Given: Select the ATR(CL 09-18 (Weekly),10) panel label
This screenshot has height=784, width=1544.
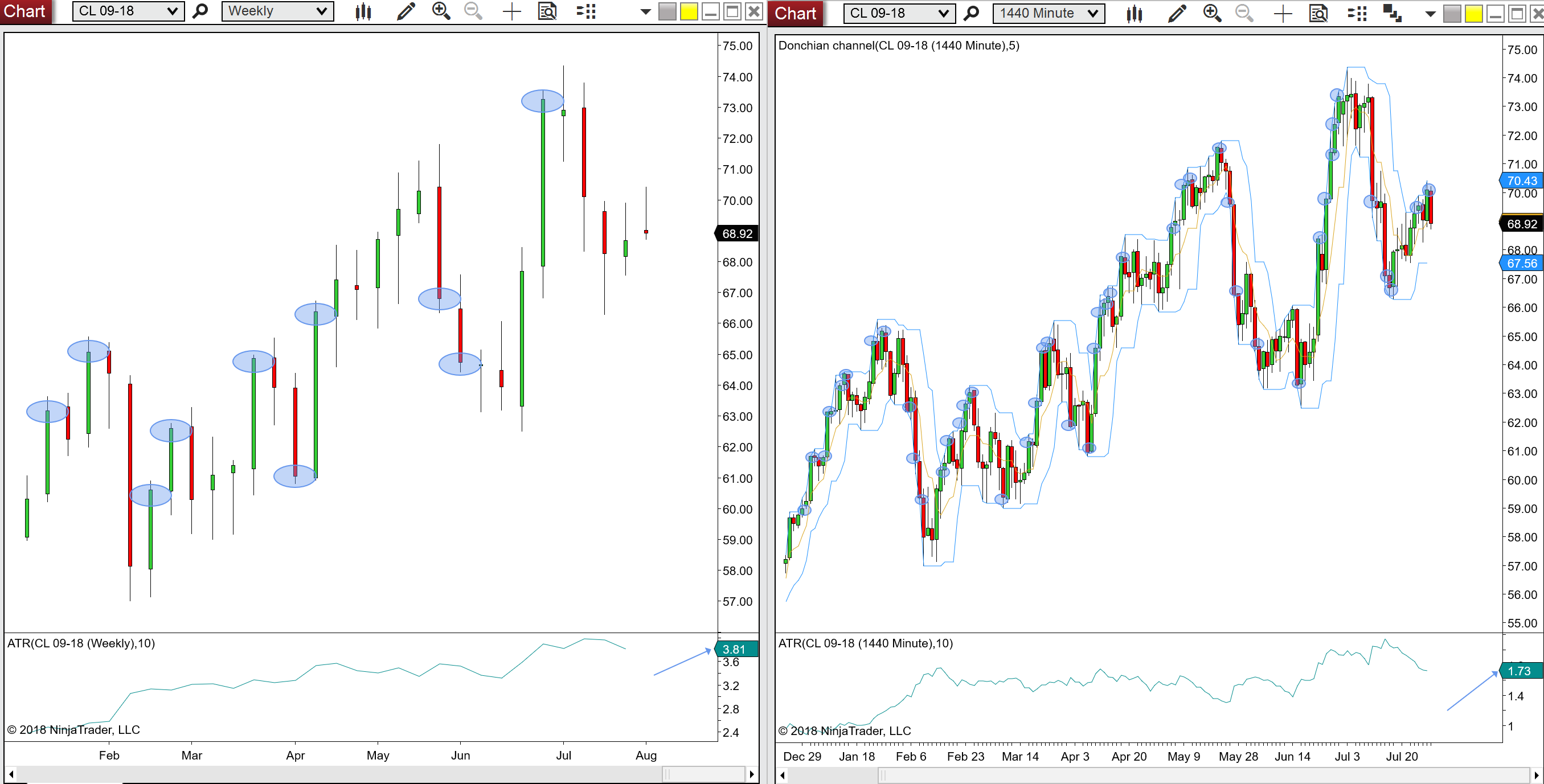Looking at the screenshot, I should click(81, 643).
